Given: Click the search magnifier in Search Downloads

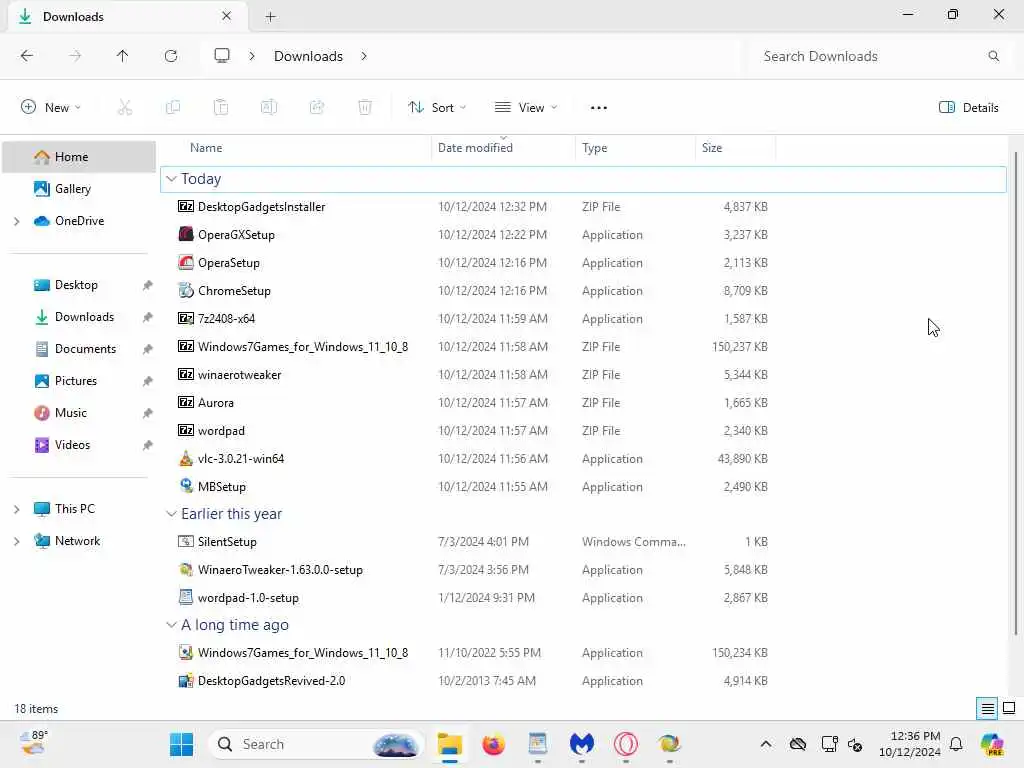Looking at the screenshot, I should coord(993,56).
